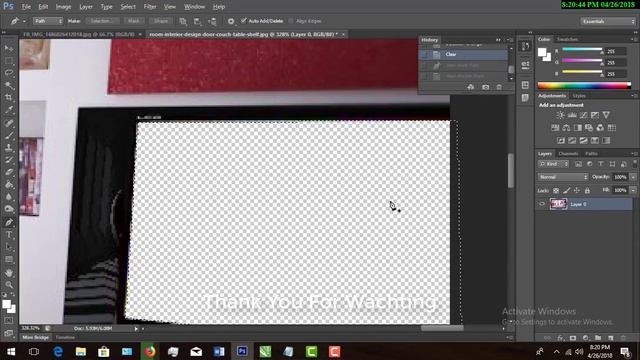640x360 pixels.
Task: Add a Color Balance adjustment
Action: pos(566,128)
